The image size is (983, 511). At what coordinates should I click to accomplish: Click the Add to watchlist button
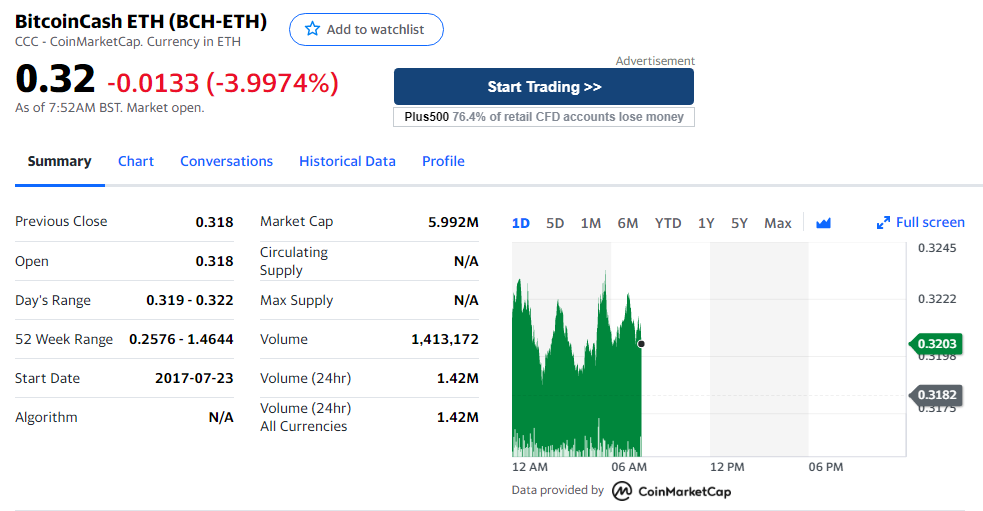[366, 29]
